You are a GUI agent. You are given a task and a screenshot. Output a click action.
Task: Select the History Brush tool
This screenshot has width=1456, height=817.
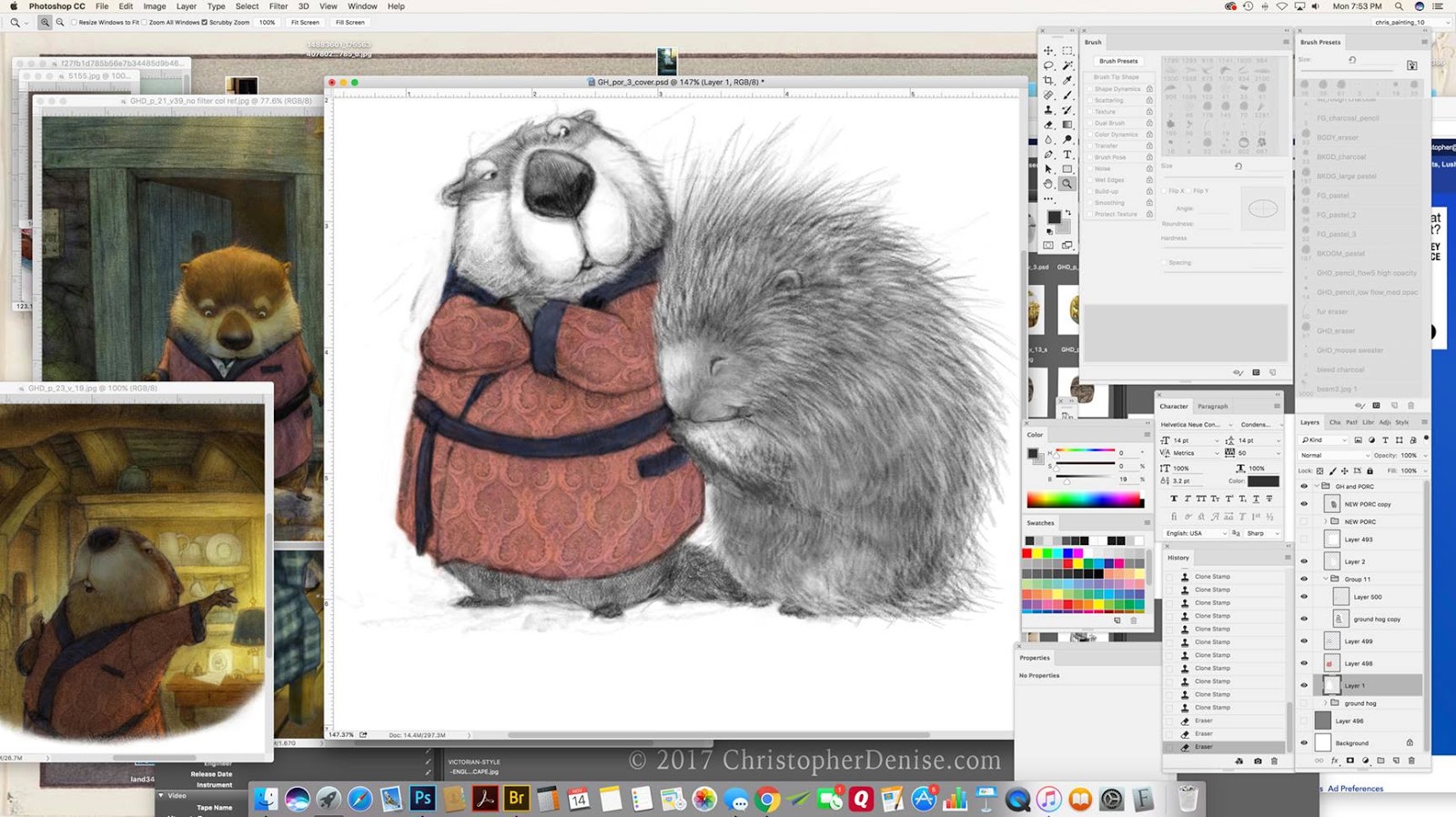(x=1067, y=110)
